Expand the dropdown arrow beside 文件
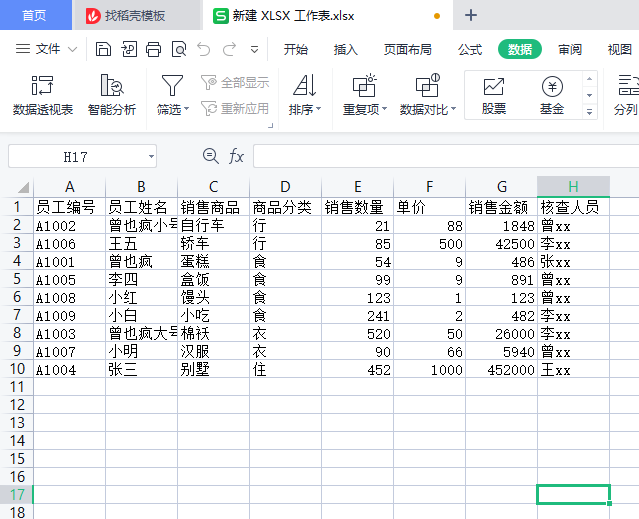Image resolution: width=639 pixels, height=519 pixels. (73, 49)
